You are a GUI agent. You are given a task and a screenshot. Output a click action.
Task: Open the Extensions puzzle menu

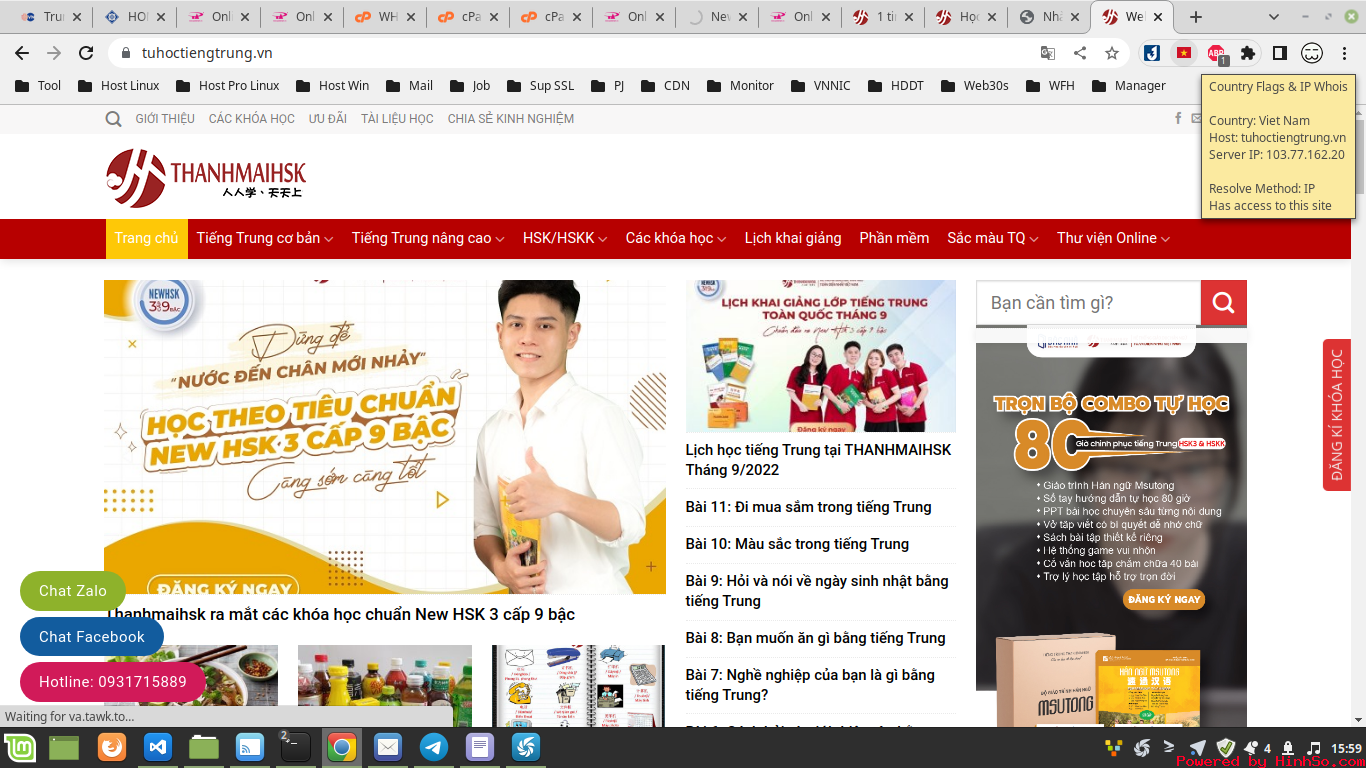click(1248, 53)
